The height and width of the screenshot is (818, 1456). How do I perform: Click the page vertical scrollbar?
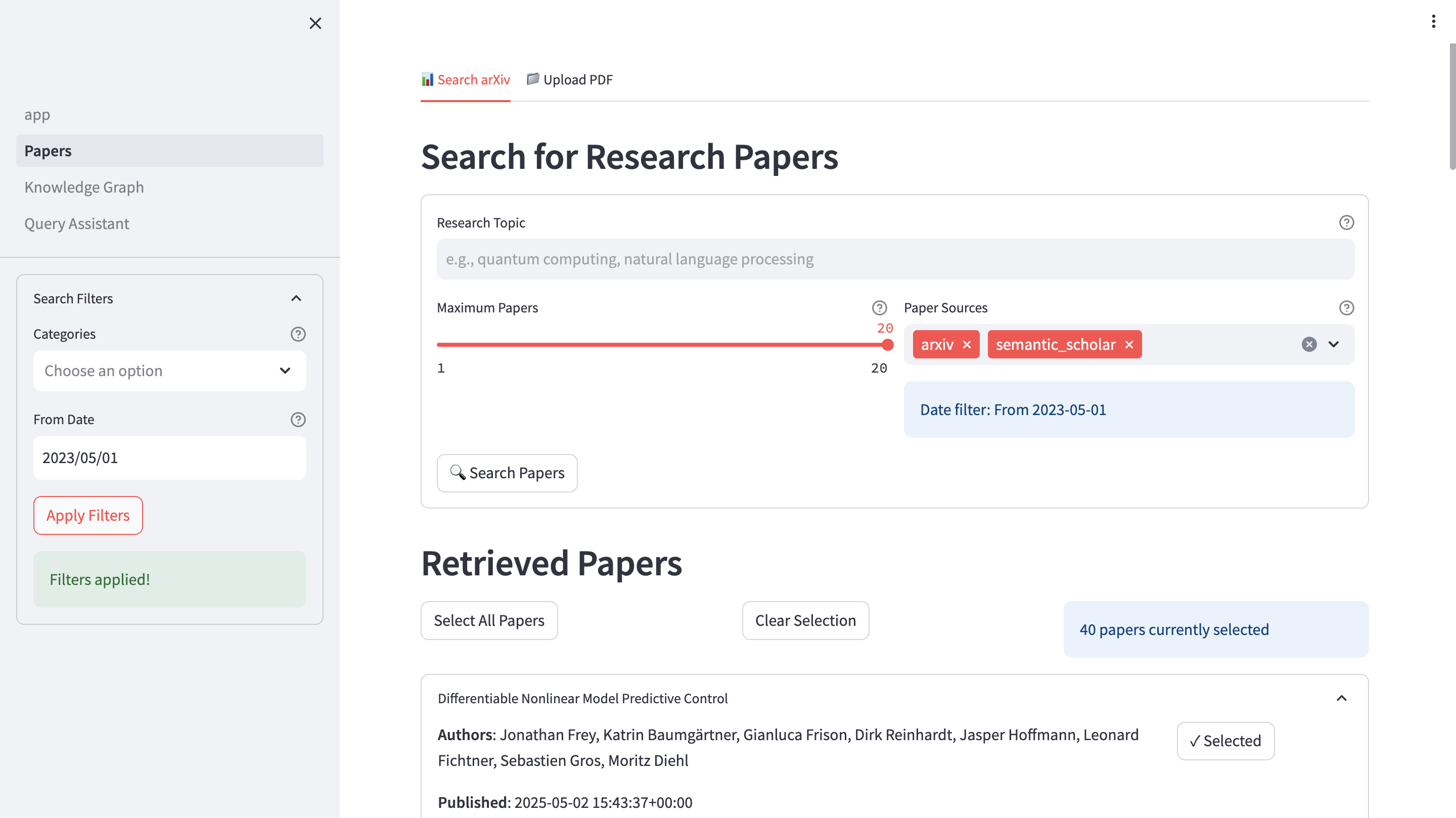coord(1451,106)
